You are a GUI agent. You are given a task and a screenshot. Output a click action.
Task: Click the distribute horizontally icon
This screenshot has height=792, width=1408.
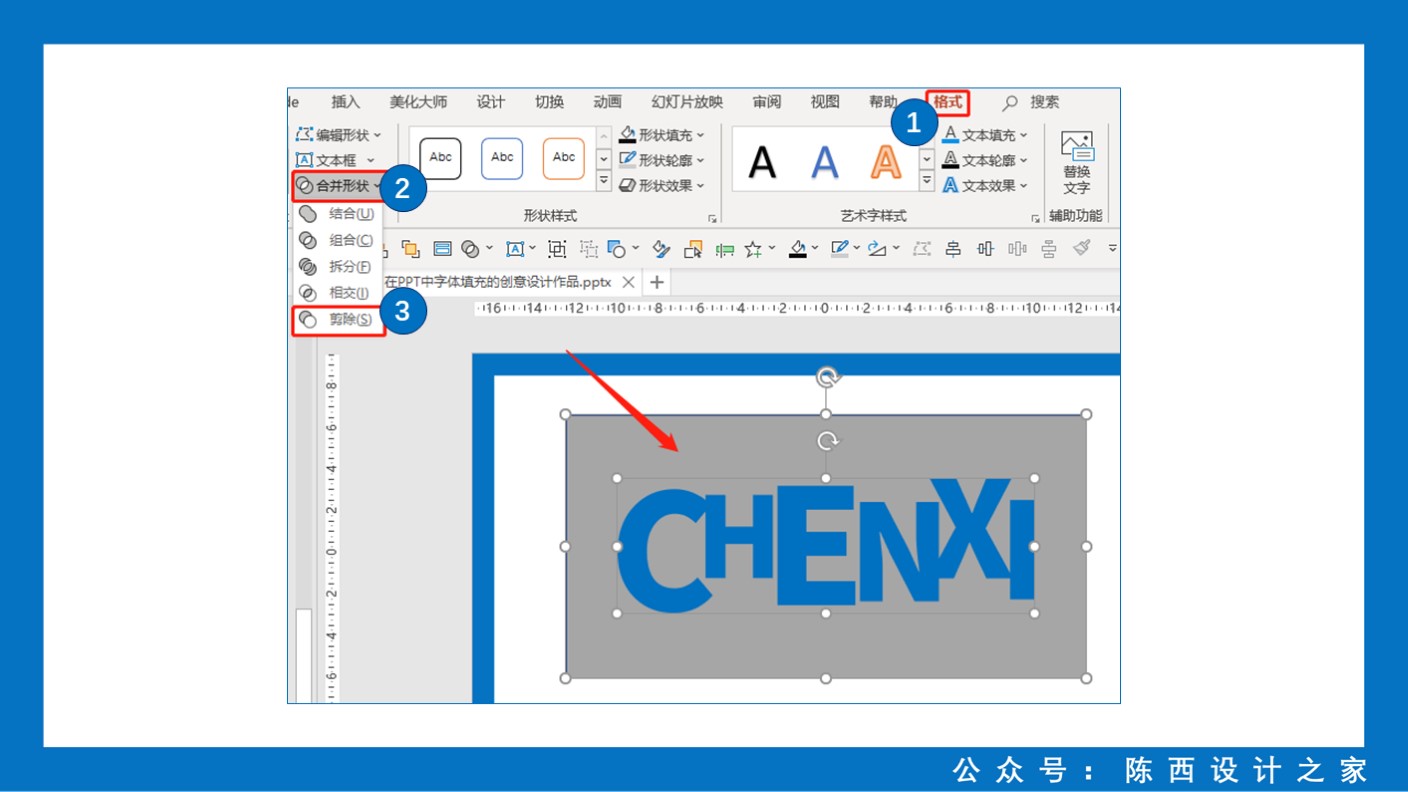[x=1017, y=249]
